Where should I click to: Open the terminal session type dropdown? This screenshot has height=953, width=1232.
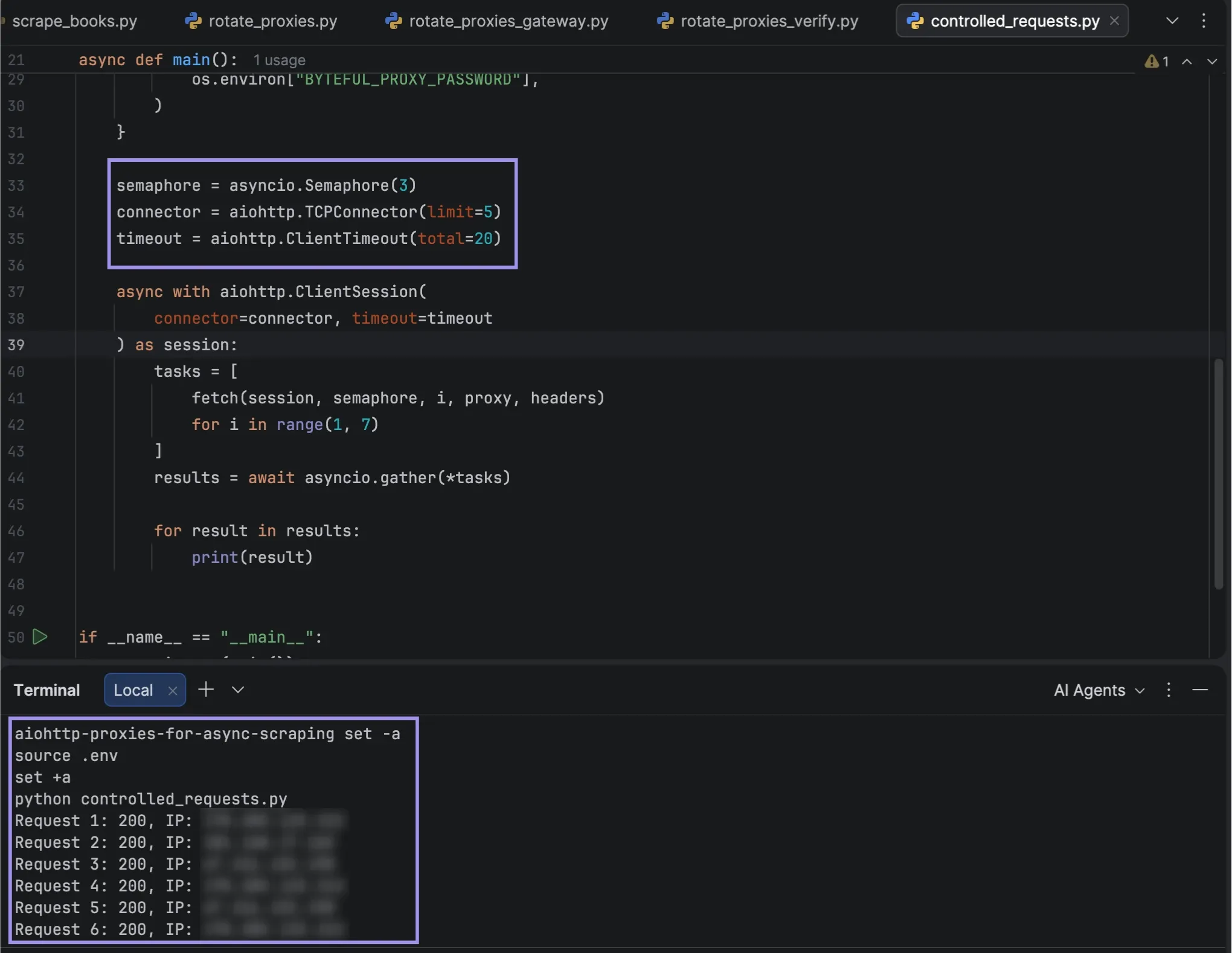pyautogui.click(x=238, y=690)
